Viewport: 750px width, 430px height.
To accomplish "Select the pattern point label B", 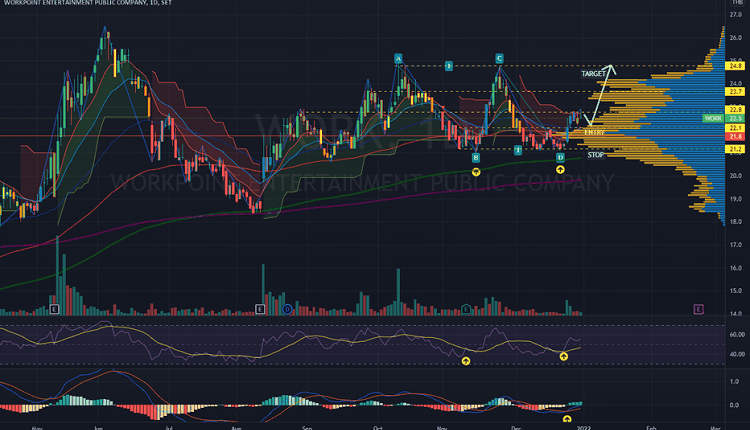I will (475, 157).
